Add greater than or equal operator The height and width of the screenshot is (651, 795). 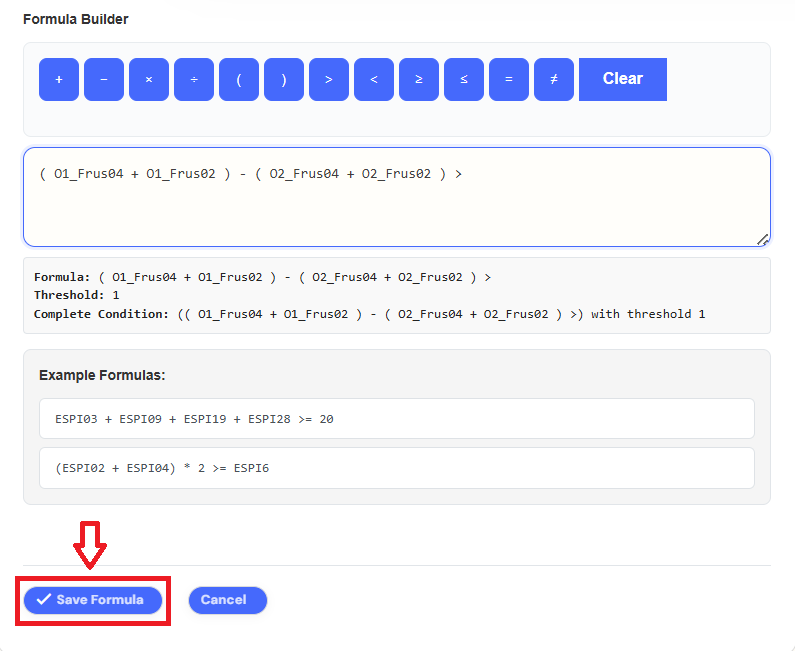tap(419, 79)
